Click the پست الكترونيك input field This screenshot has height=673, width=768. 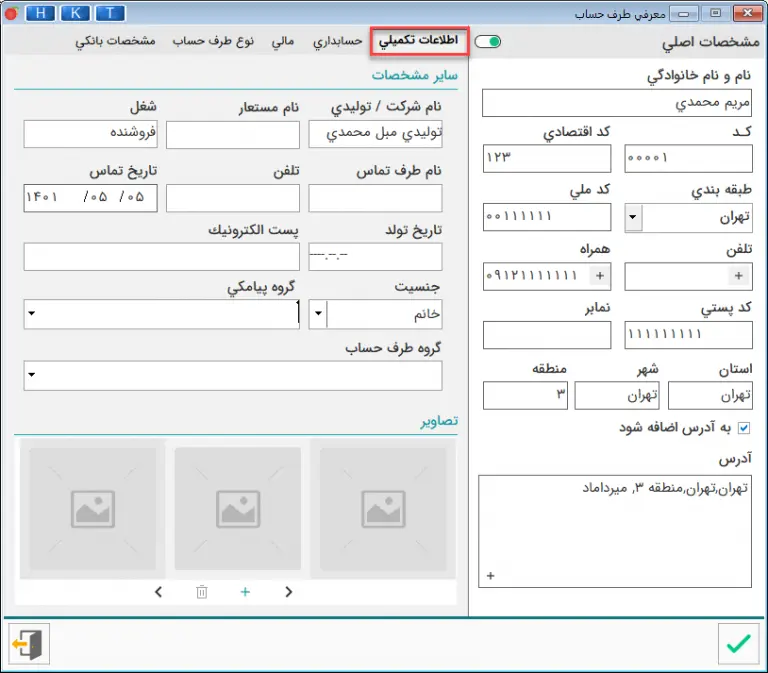pyautogui.click(x=161, y=257)
